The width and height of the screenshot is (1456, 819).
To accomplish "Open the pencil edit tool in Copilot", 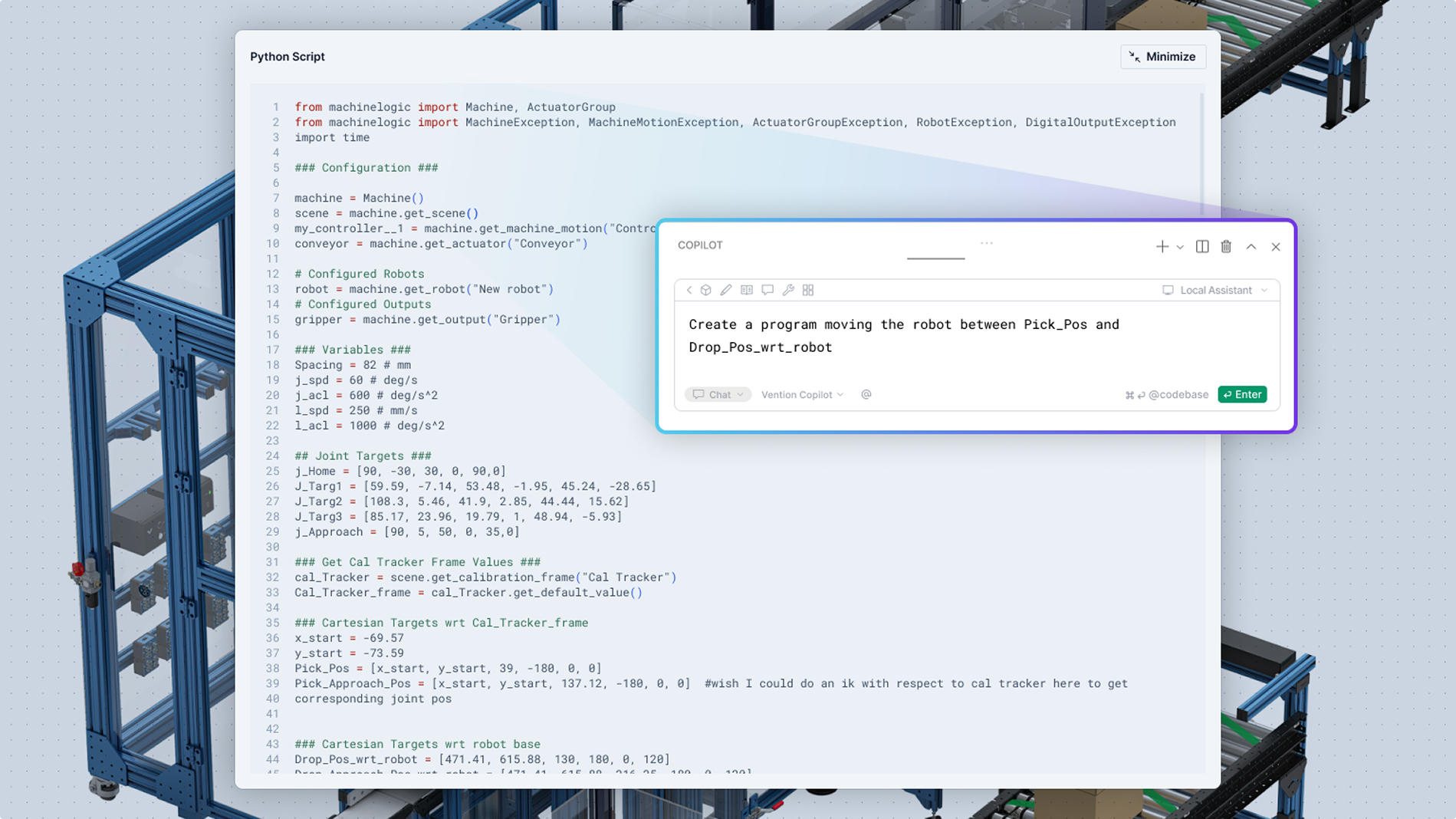I will [726, 290].
